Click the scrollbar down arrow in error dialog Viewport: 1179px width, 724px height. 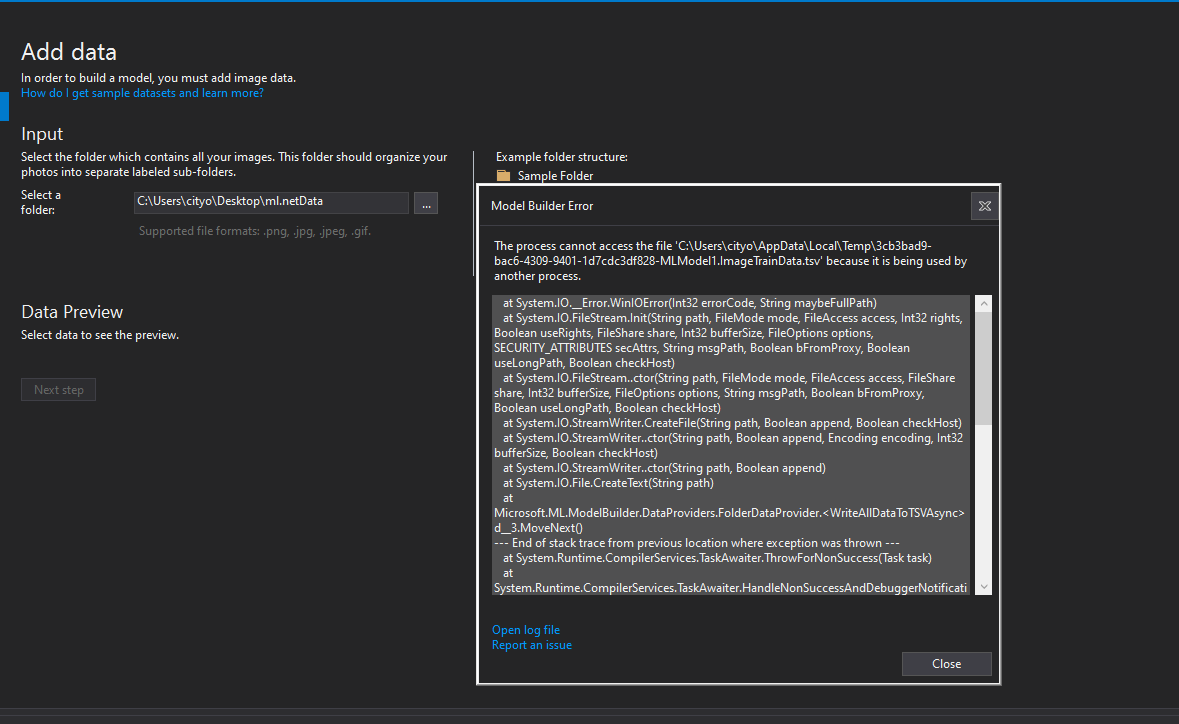pyautogui.click(x=981, y=588)
